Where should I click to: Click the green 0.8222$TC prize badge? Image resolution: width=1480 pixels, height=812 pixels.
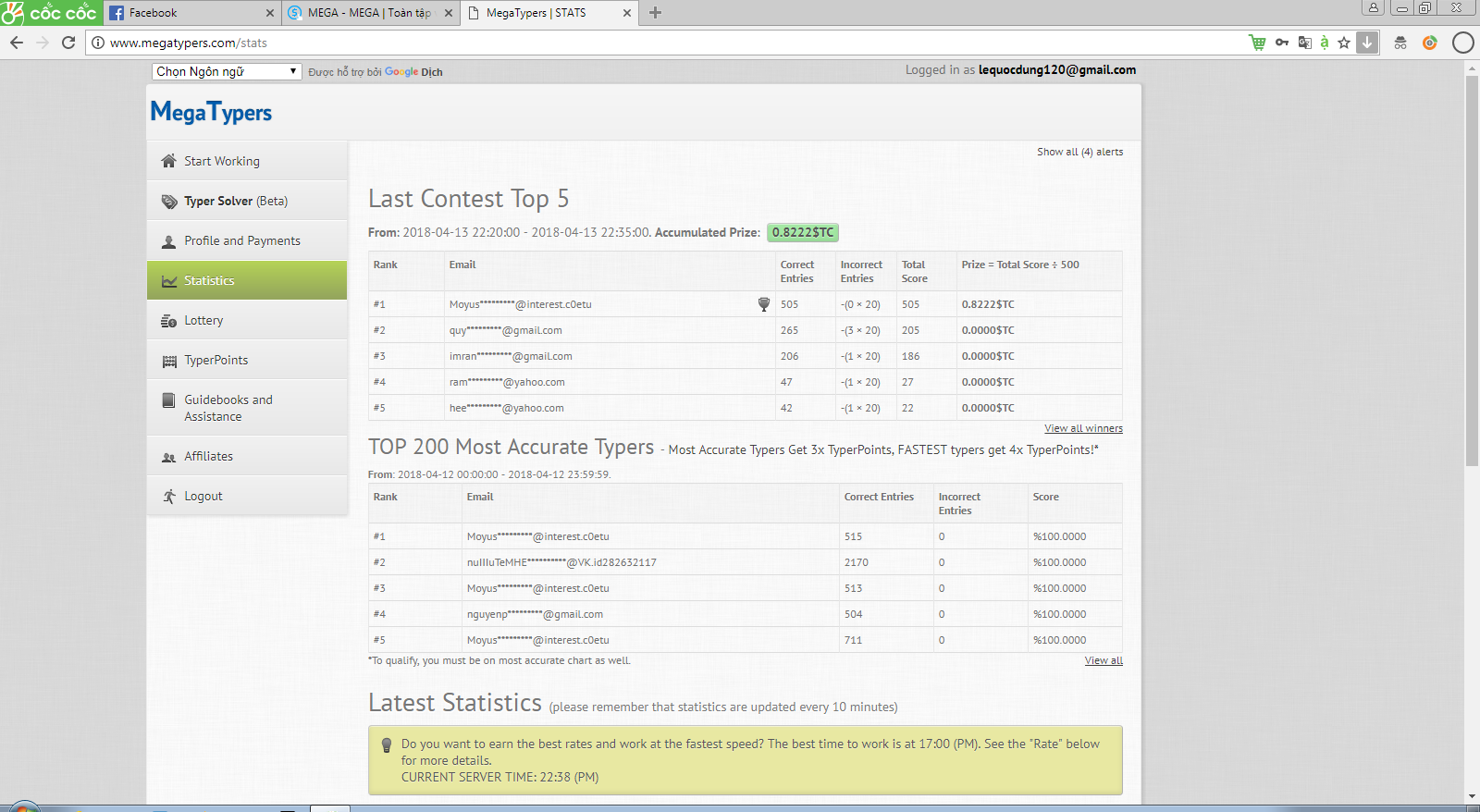click(803, 232)
